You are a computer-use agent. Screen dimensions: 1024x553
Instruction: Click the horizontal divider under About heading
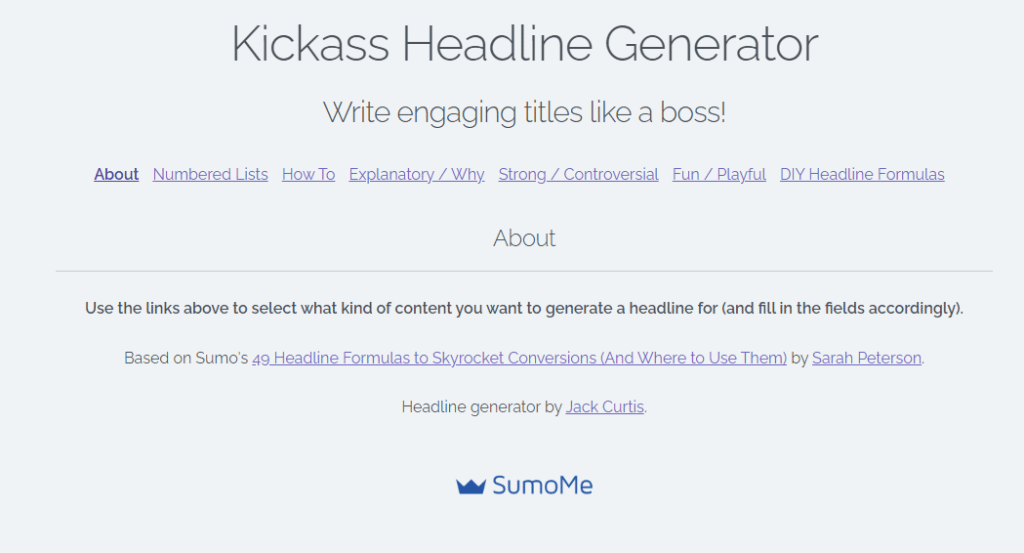(x=524, y=271)
